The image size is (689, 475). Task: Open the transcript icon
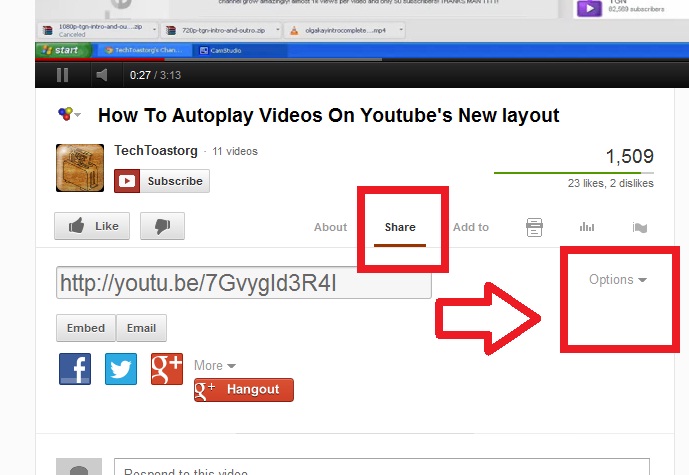(x=534, y=227)
